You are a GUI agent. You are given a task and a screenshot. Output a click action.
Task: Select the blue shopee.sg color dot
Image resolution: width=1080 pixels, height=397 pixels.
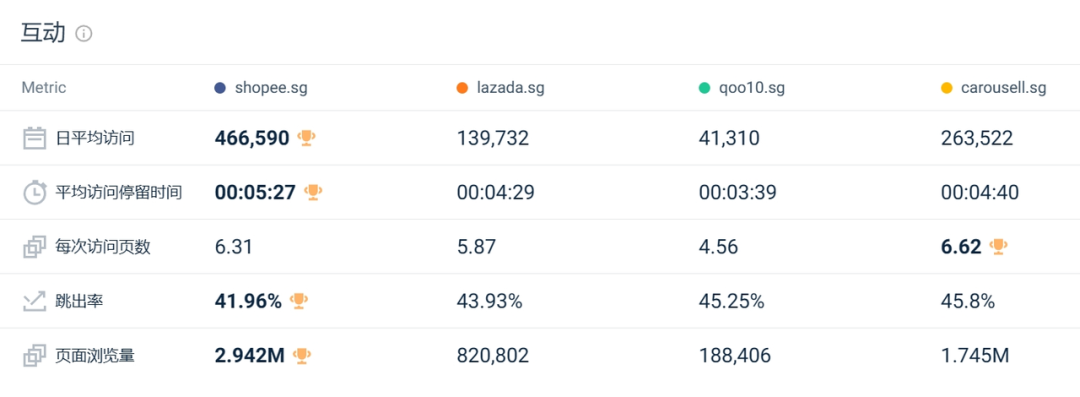click(x=220, y=88)
